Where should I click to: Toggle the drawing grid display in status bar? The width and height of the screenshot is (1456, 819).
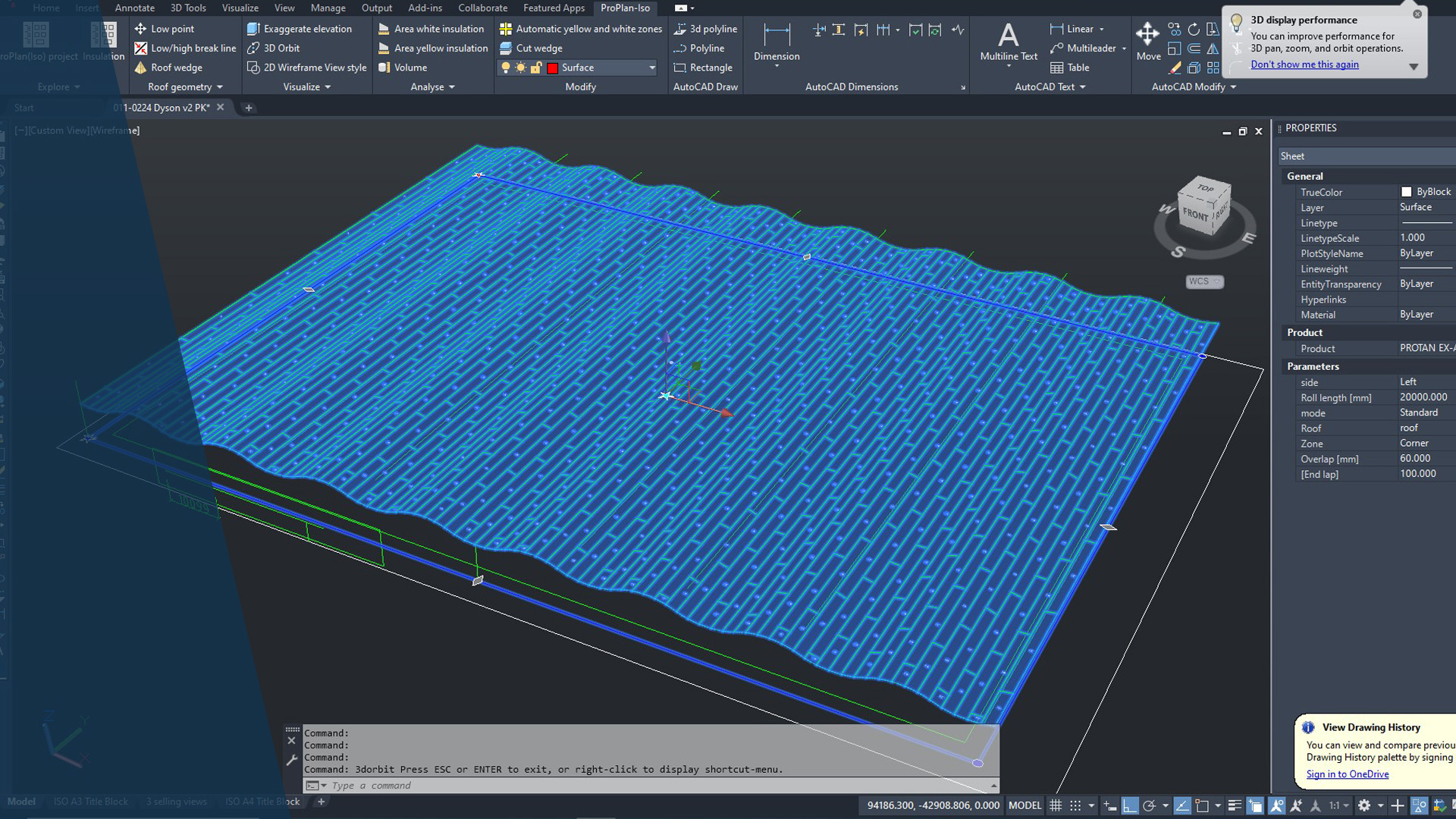click(1056, 805)
